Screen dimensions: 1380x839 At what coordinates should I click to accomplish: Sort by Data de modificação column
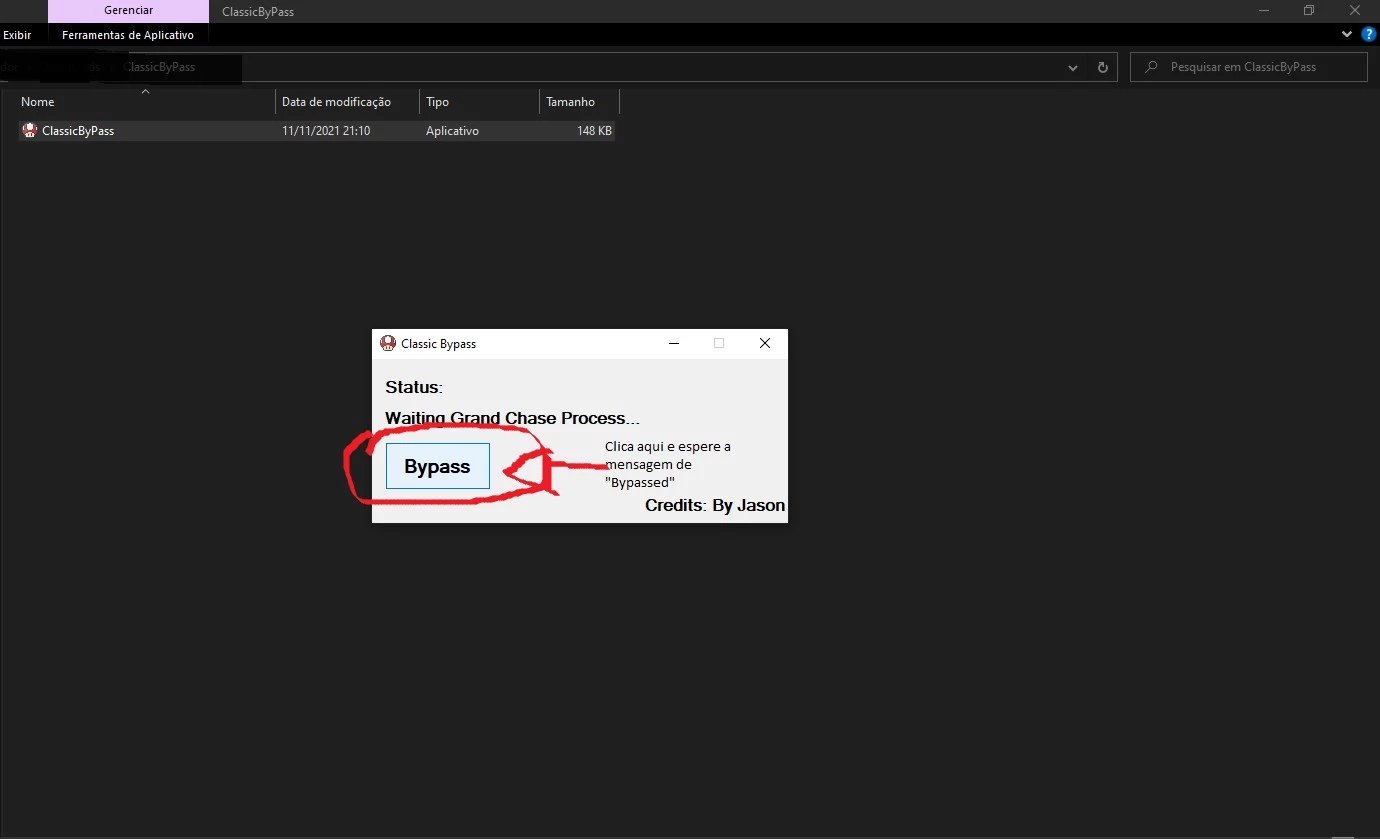click(x=336, y=102)
